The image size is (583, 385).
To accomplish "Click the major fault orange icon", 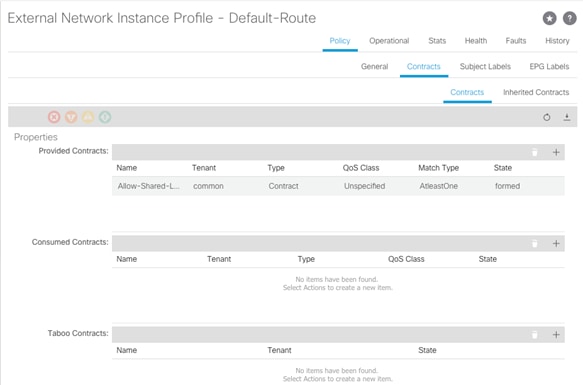I will 71,117.
